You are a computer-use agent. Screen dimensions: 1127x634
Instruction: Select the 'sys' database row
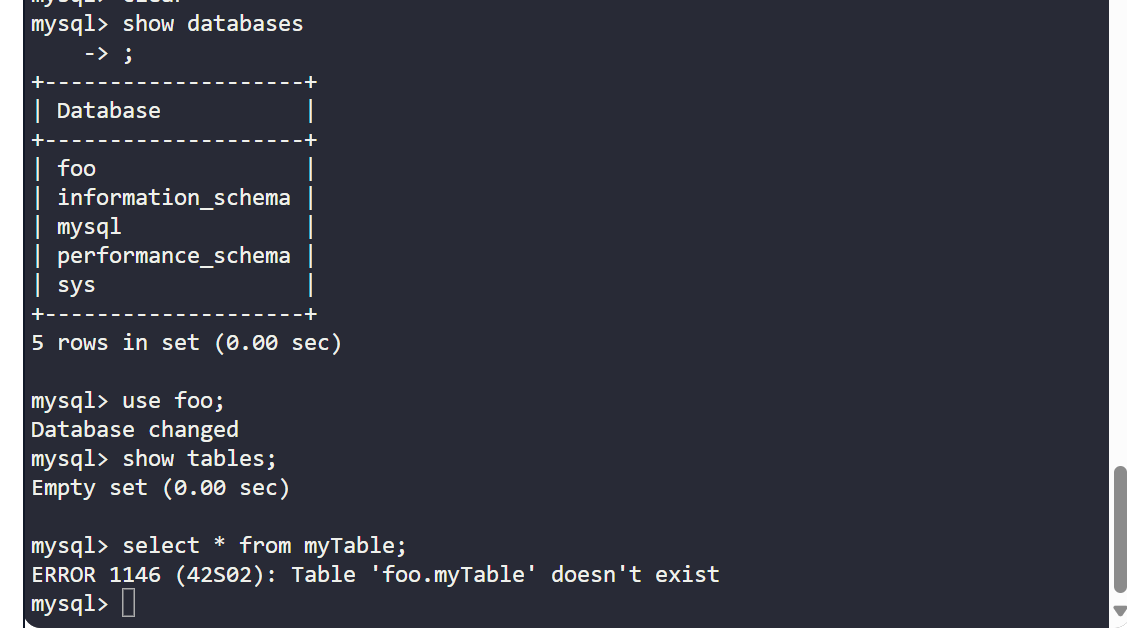[x=172, y=285]
